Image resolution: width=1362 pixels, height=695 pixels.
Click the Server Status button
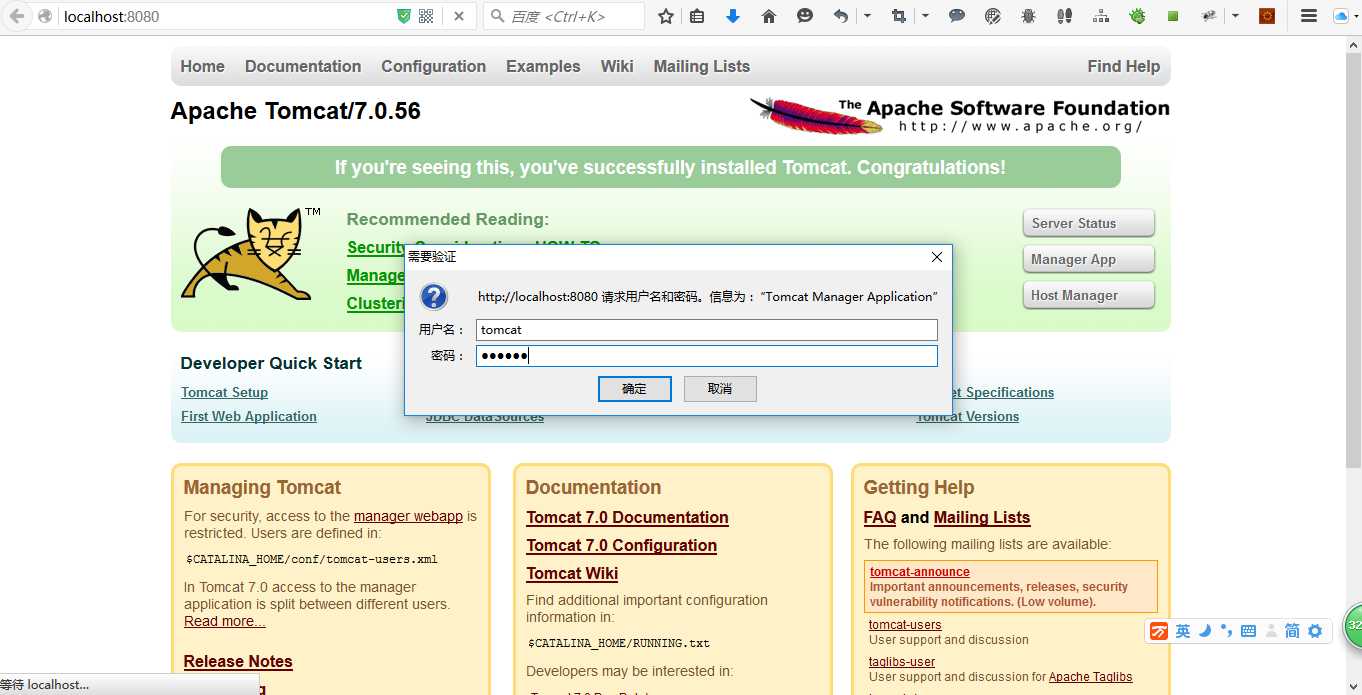pyautogui.click(x=1088, y=223)
